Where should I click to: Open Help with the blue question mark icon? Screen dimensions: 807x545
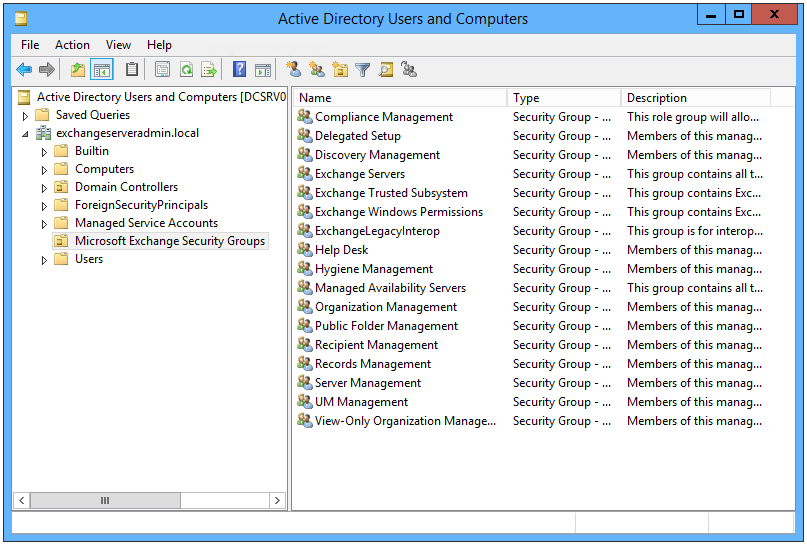pyautogui.click(x=239, y=69)
